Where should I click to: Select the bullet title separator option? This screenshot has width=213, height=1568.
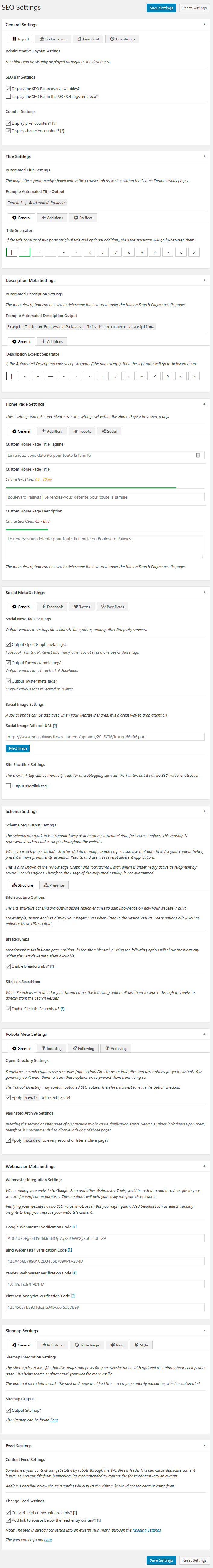pos(63,252)
